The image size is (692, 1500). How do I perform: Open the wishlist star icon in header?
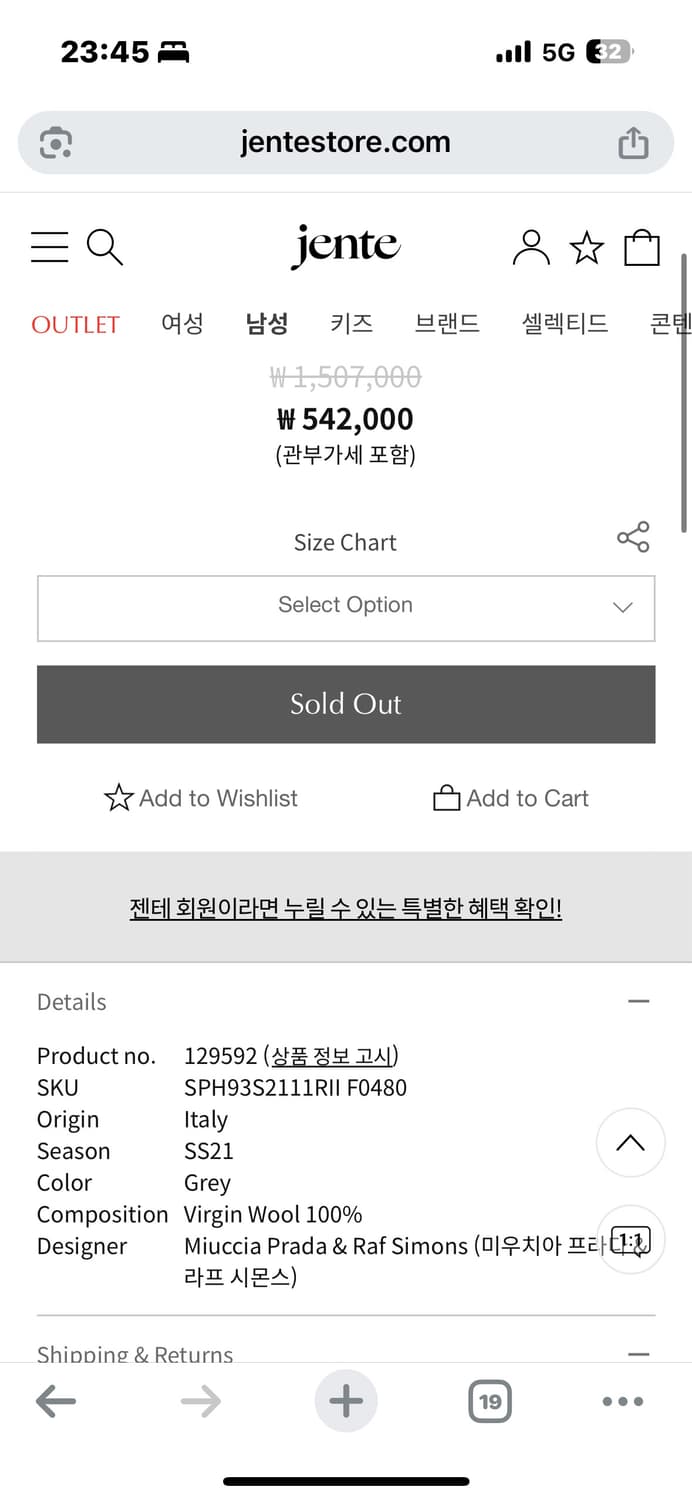coord(587,247)
